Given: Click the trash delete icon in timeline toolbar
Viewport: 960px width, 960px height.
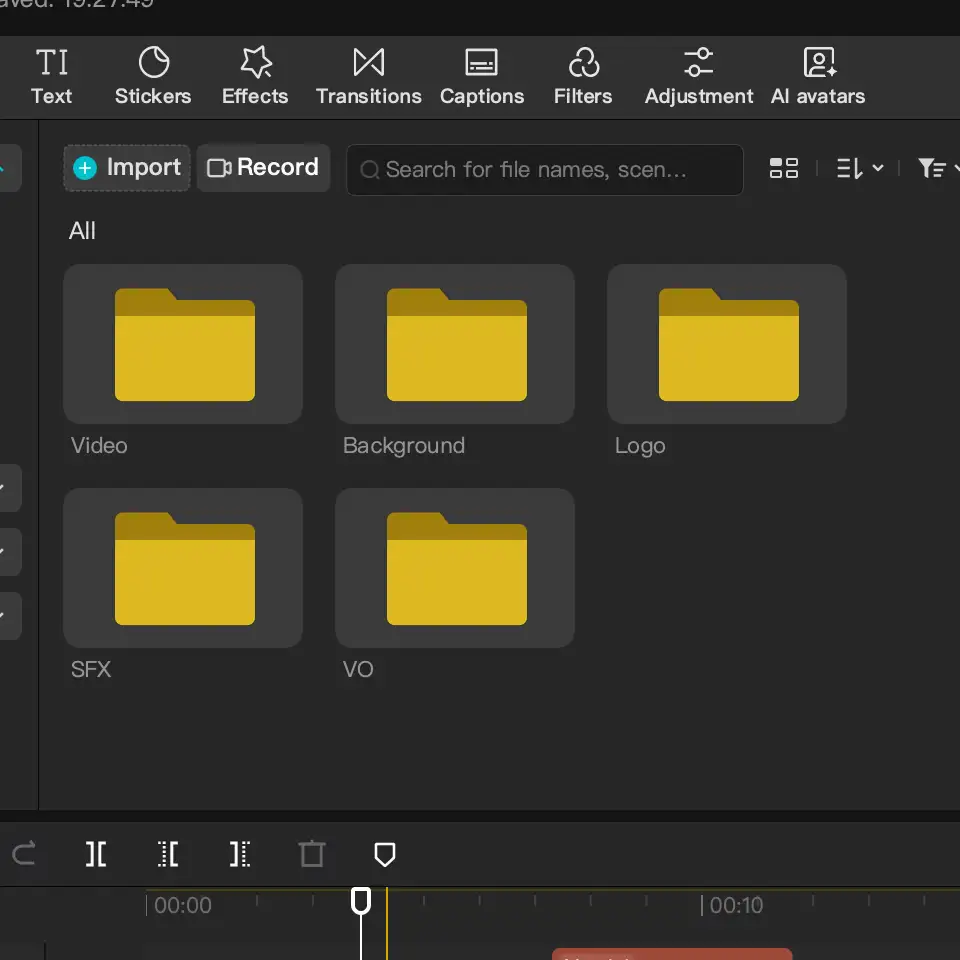Looking at the screenshot, I should pyautogui.click(x=312, y=854).
